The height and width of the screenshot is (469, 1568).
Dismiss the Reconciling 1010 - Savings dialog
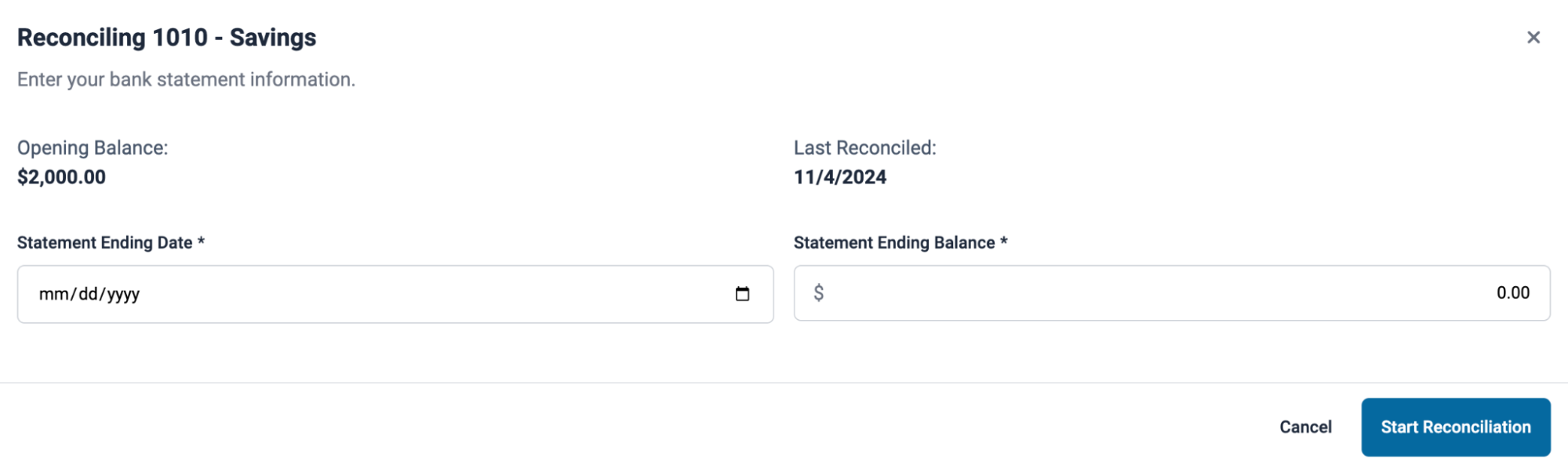[x=1533, y=37]
